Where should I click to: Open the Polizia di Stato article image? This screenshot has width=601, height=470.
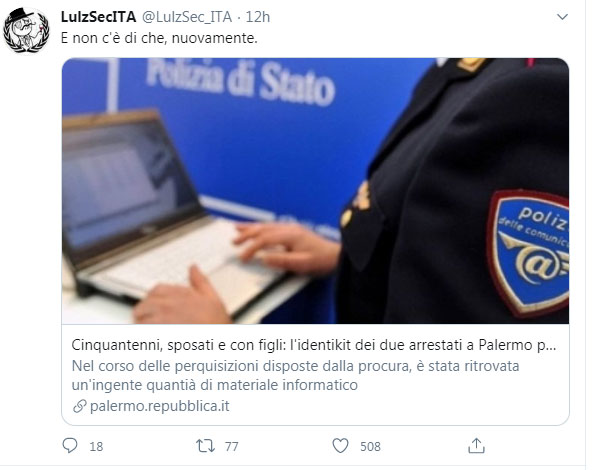[315, 191]
